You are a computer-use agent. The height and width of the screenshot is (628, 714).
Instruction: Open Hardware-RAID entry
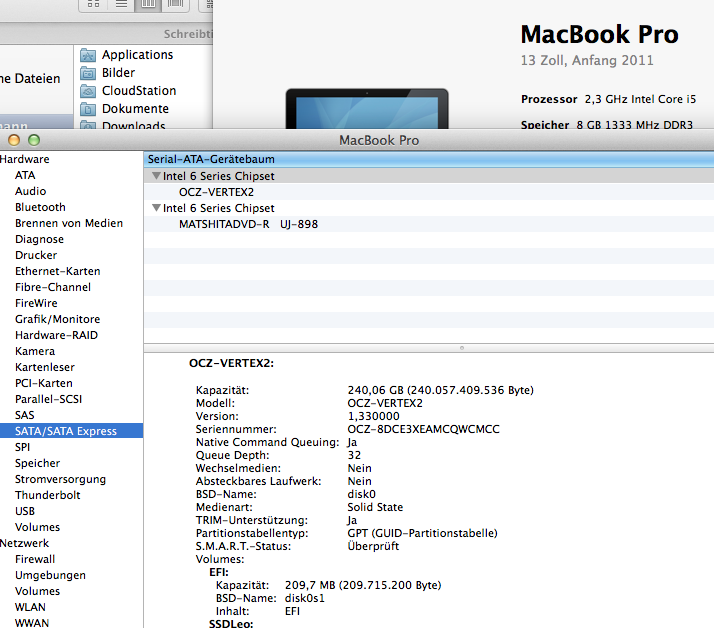[56, 335]
